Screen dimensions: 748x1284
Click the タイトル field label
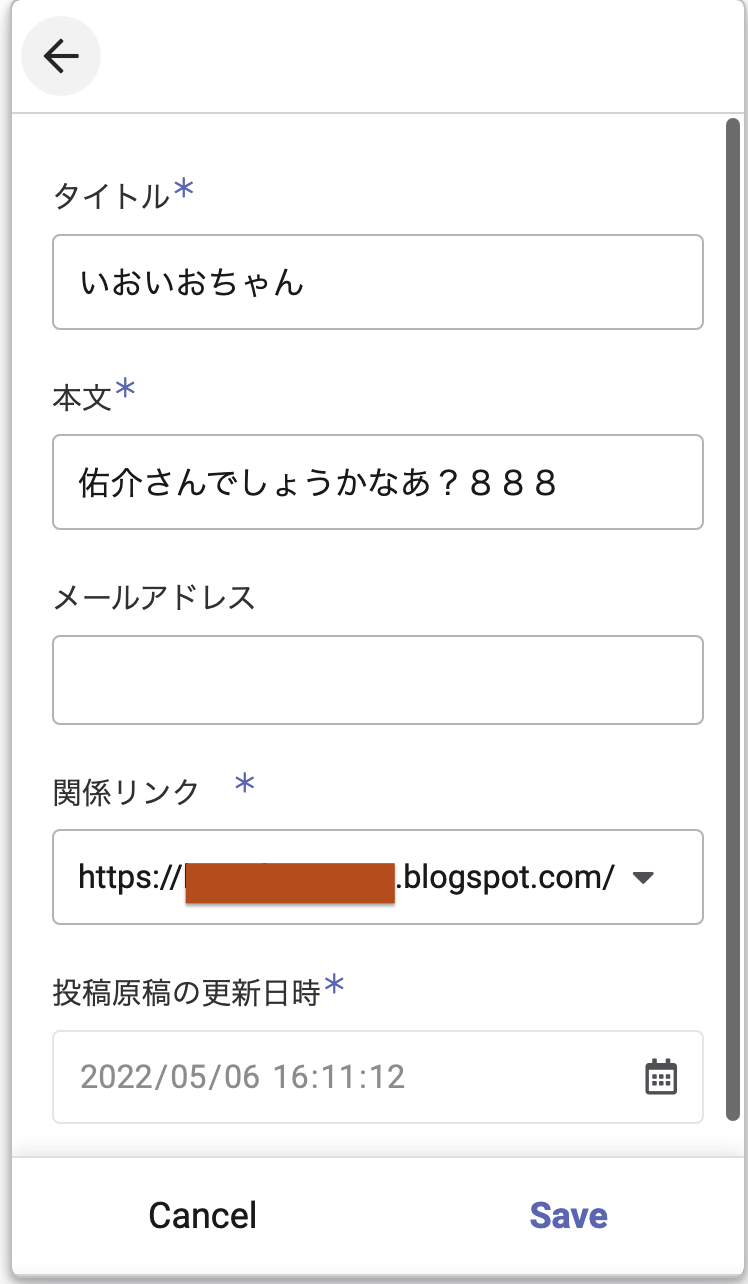[x=111, y=197]
